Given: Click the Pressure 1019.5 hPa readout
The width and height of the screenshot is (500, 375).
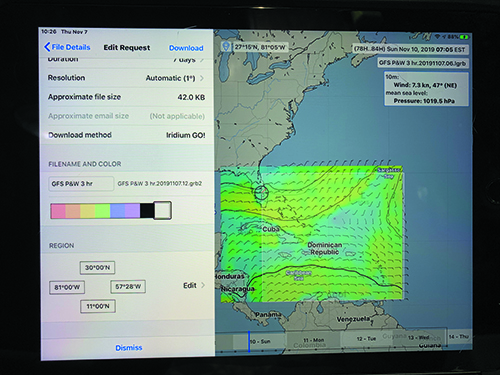Looking at the screenshot, I should click(424, 101).
